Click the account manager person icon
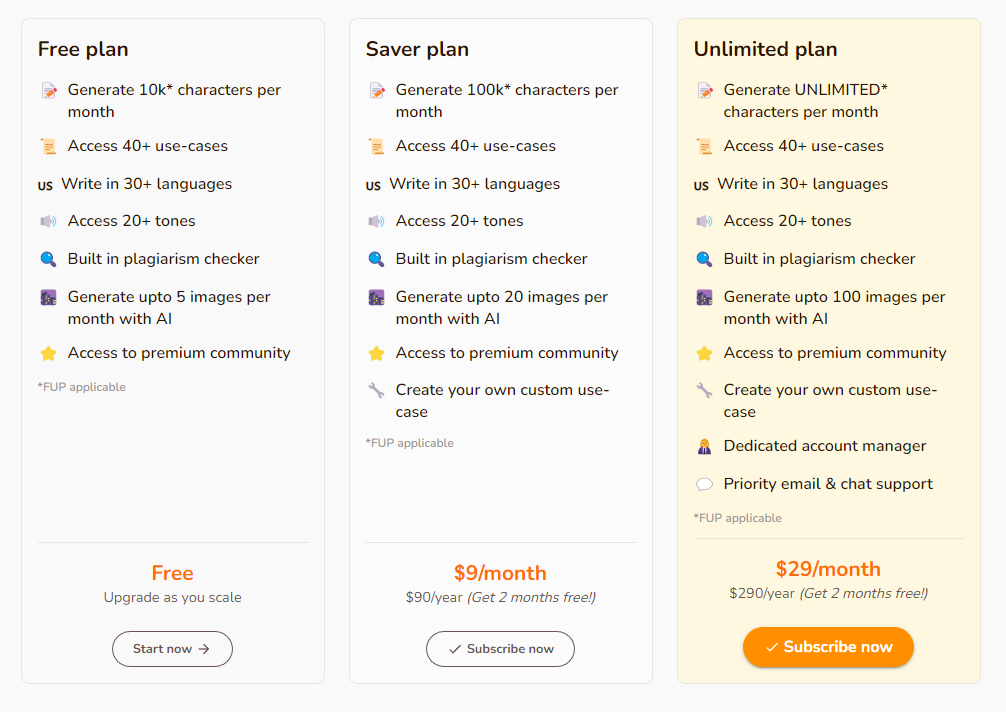The image size is (1006, 712). coord(704,446)
